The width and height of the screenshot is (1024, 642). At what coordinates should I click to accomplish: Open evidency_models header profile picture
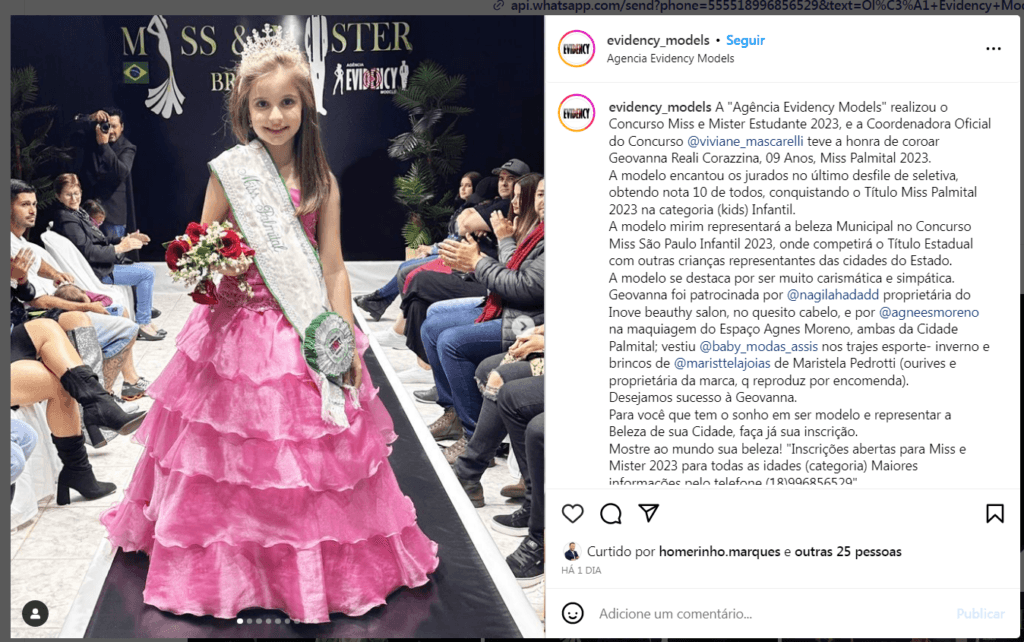tap(577, 48)
